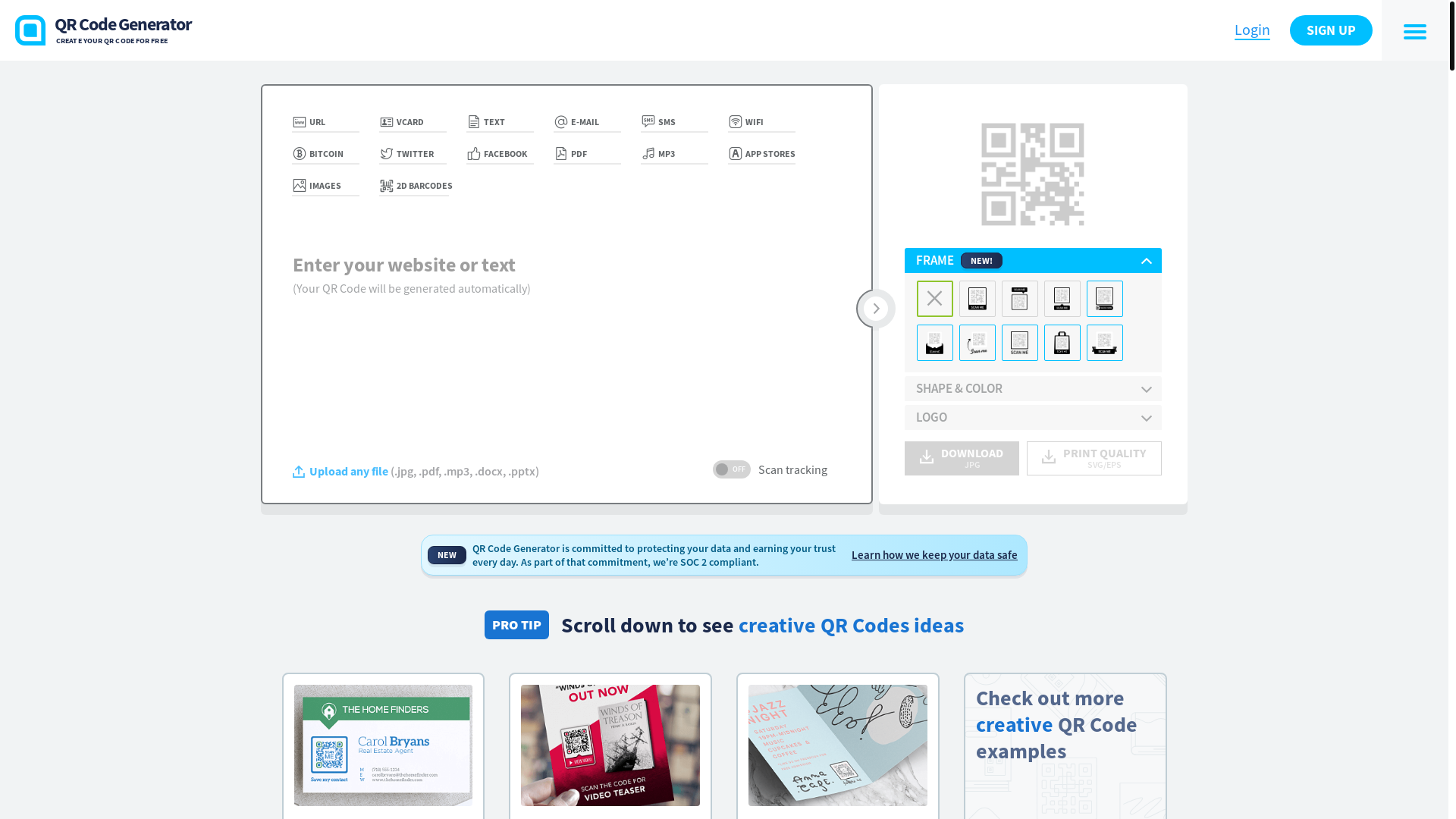The image size is (1456, 819).
Task: Select the WIFI QR code type
Action: [761, 122]
